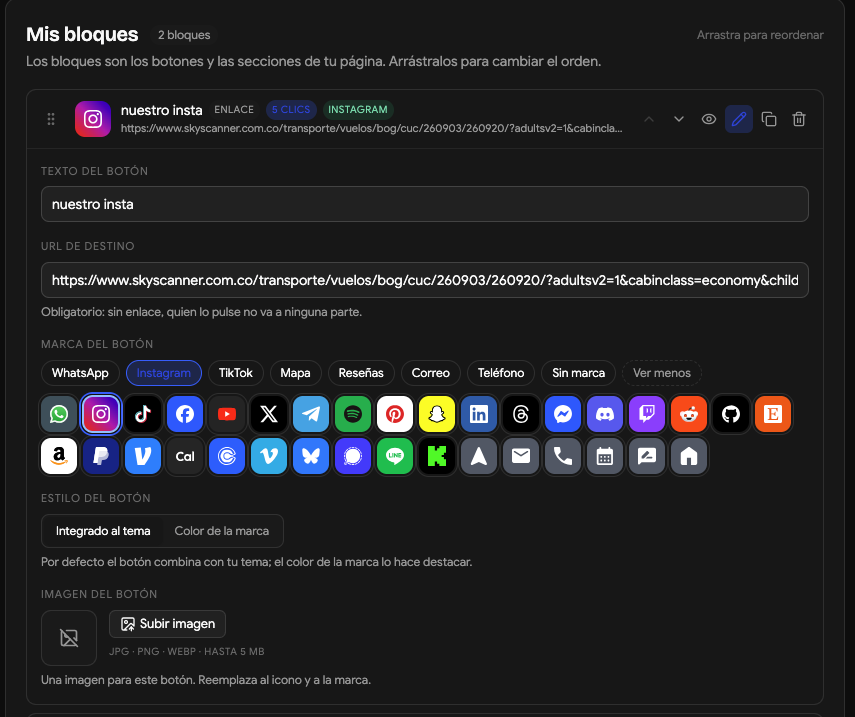Choose the Calendly brand icon
The image size is (855, 717).
pyautogui.click(x=227, y=456)
